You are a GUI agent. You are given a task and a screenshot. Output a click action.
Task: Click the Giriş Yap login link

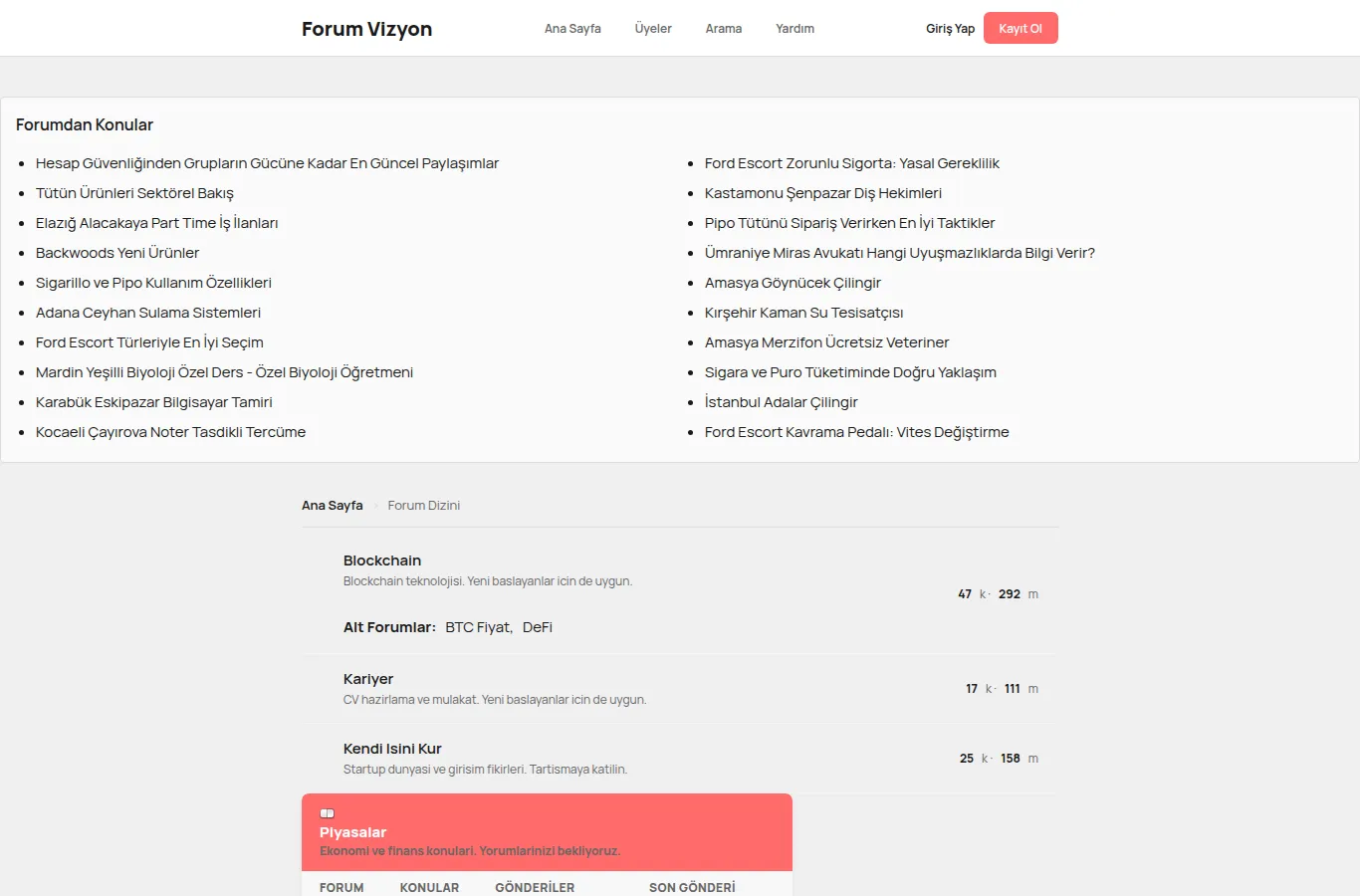coord(950,29)
